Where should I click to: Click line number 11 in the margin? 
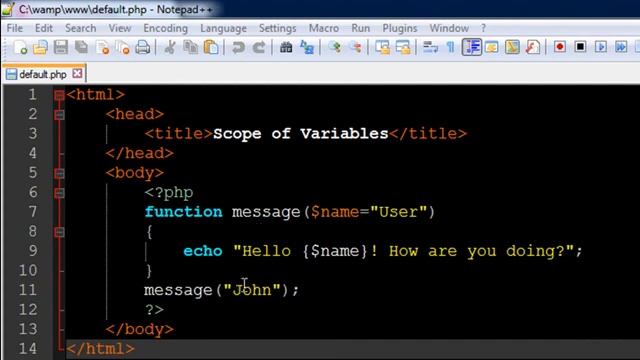[x=28, y=290]
